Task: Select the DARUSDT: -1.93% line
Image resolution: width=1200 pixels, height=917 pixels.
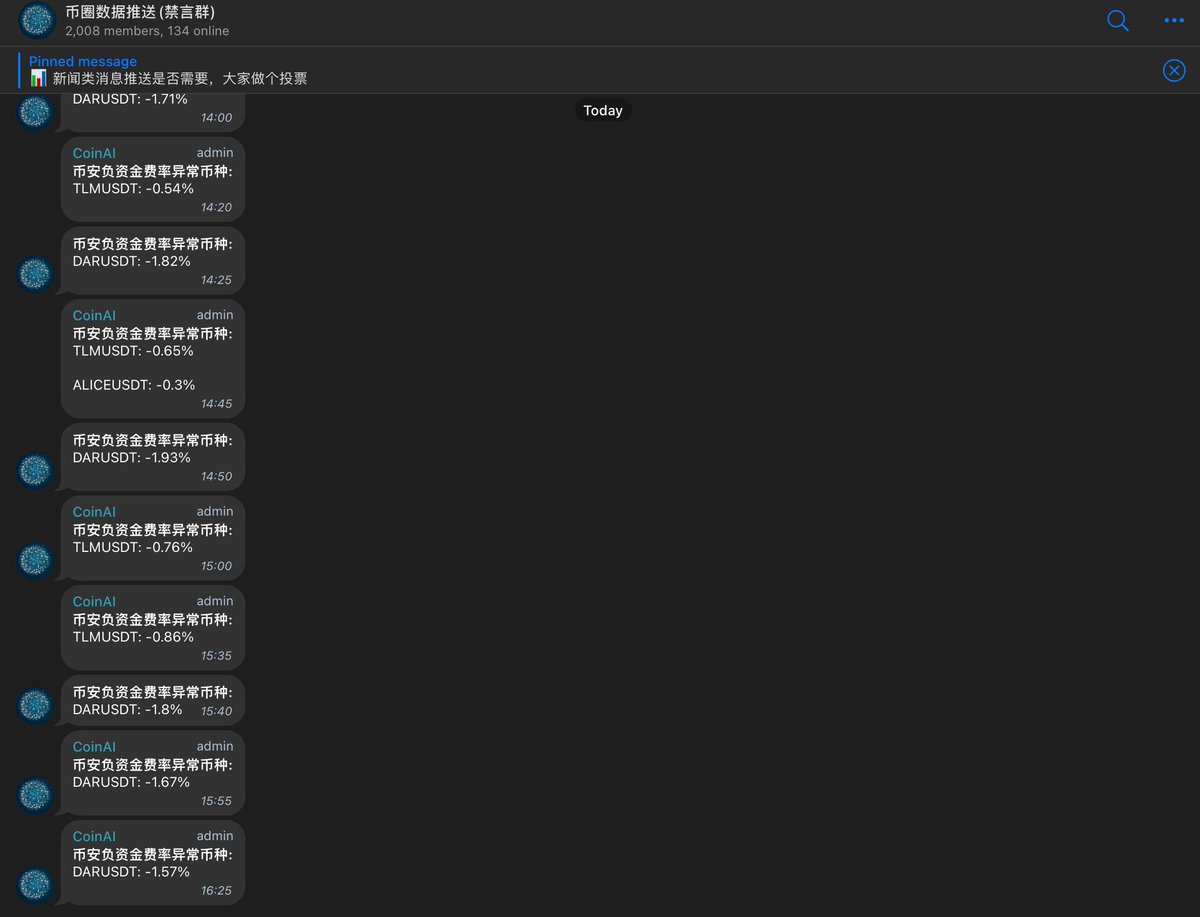Action: (131, 457)
